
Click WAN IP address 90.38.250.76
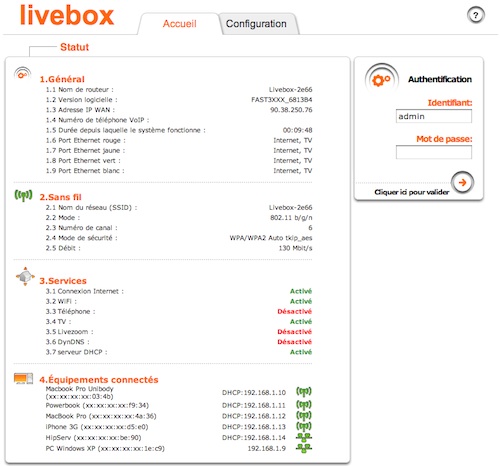pyautogui.click(x=291, y=110)
